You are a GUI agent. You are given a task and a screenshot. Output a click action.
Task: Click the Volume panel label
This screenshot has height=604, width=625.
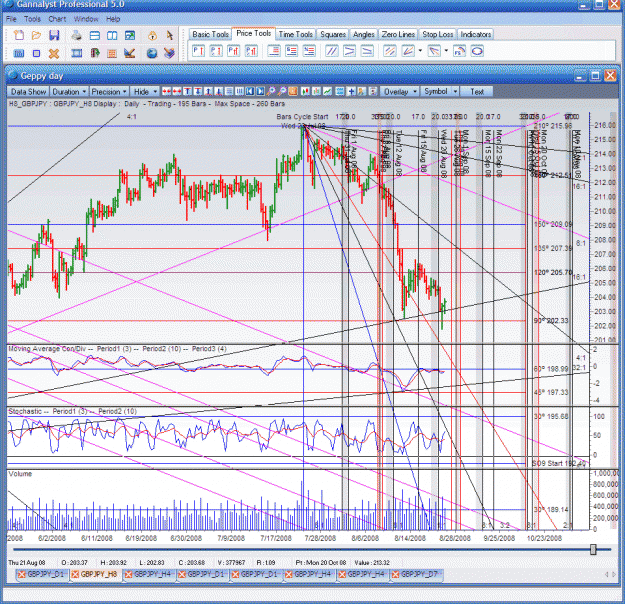pyautogui.click(x=20, y=474)
